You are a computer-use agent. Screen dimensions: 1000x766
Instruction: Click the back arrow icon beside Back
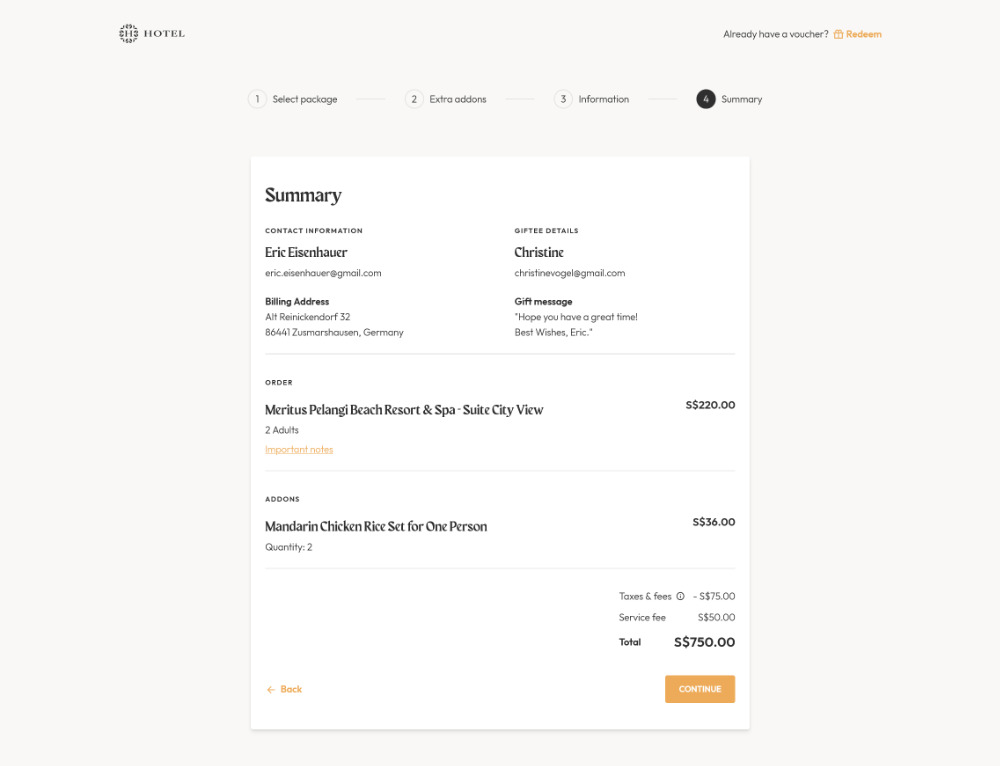click(x=269, y=689)
